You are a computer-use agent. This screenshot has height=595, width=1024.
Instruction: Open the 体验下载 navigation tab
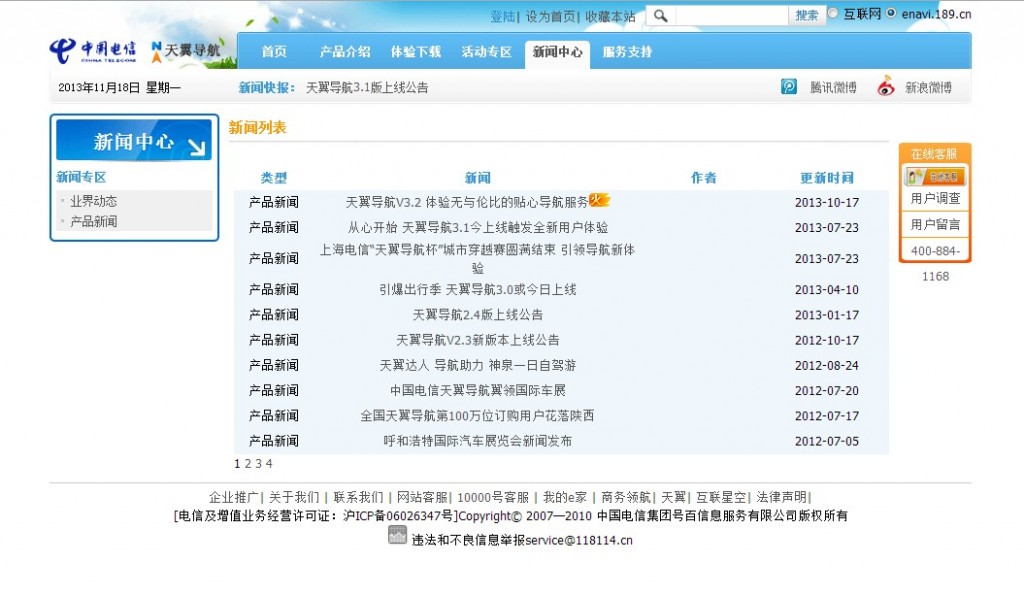(415, 52)
